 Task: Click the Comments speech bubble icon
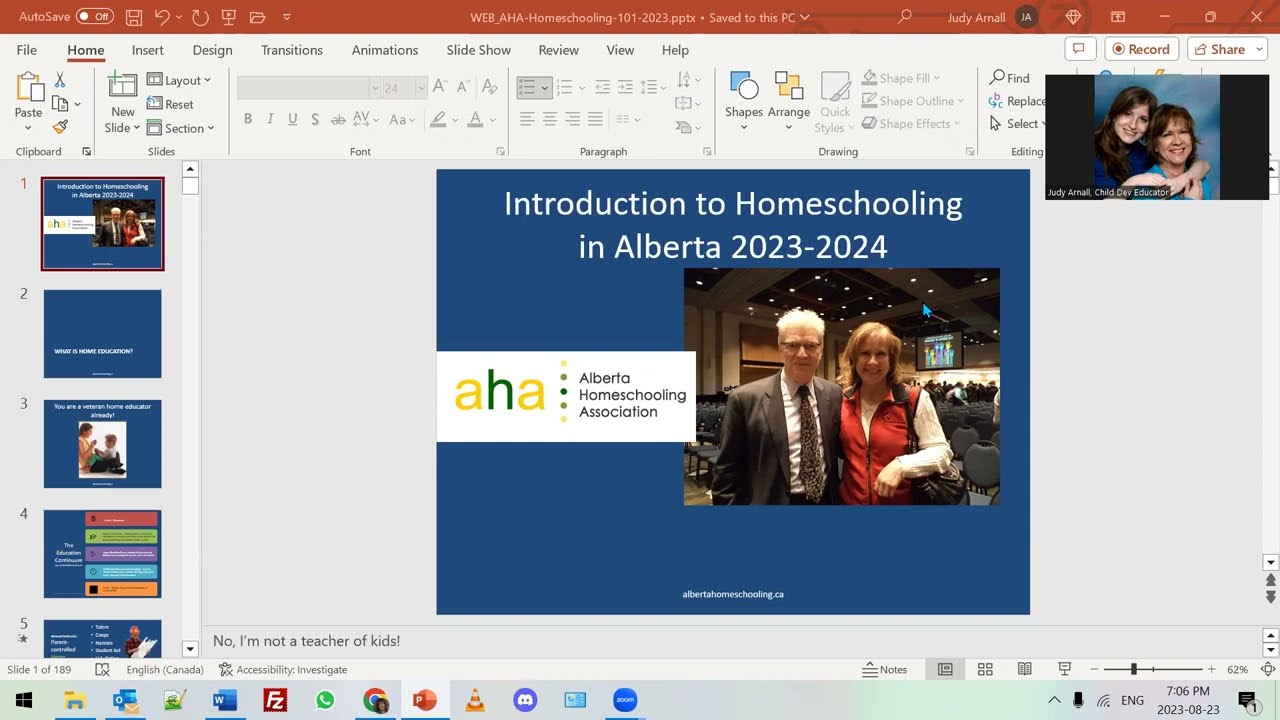pos(1078,49)
